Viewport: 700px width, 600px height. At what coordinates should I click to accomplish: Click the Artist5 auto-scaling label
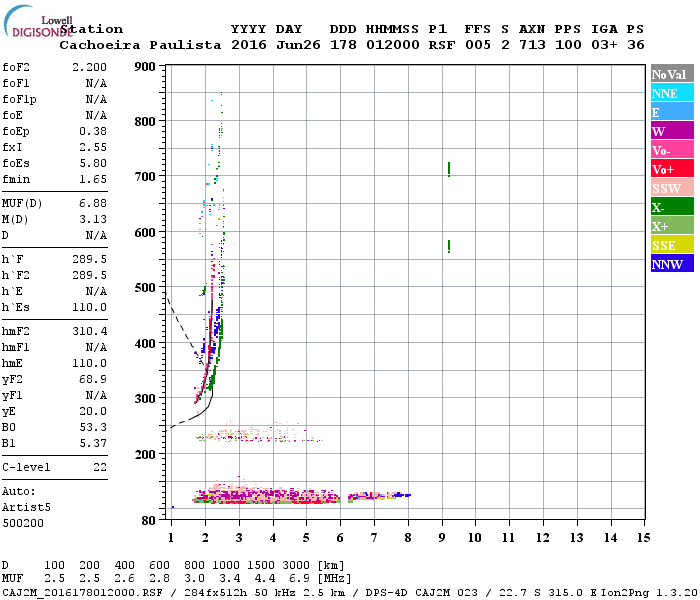26,508
